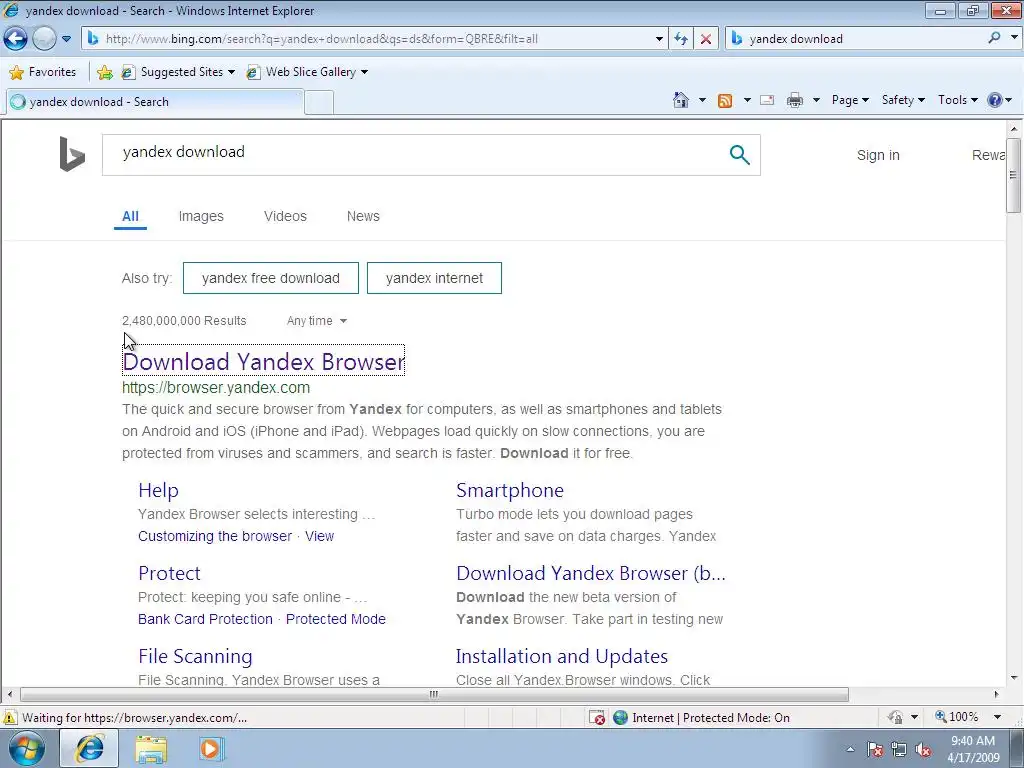Click the Help question mark icon

pyautogui.click(x=995, y=100)
